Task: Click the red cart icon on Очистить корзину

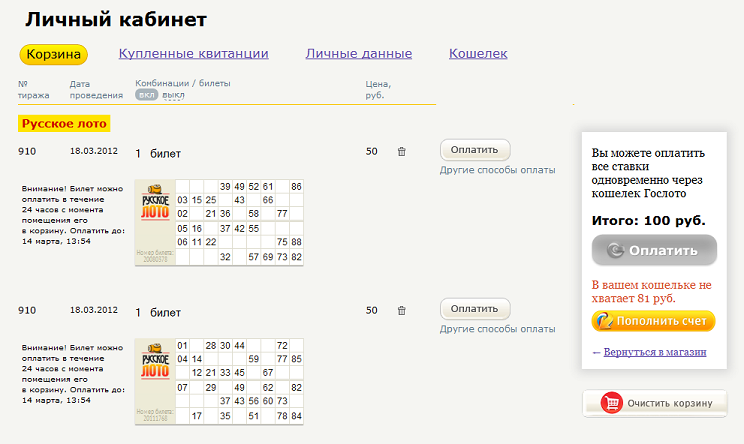Action: pyautogui.click(x=611, y=403)
